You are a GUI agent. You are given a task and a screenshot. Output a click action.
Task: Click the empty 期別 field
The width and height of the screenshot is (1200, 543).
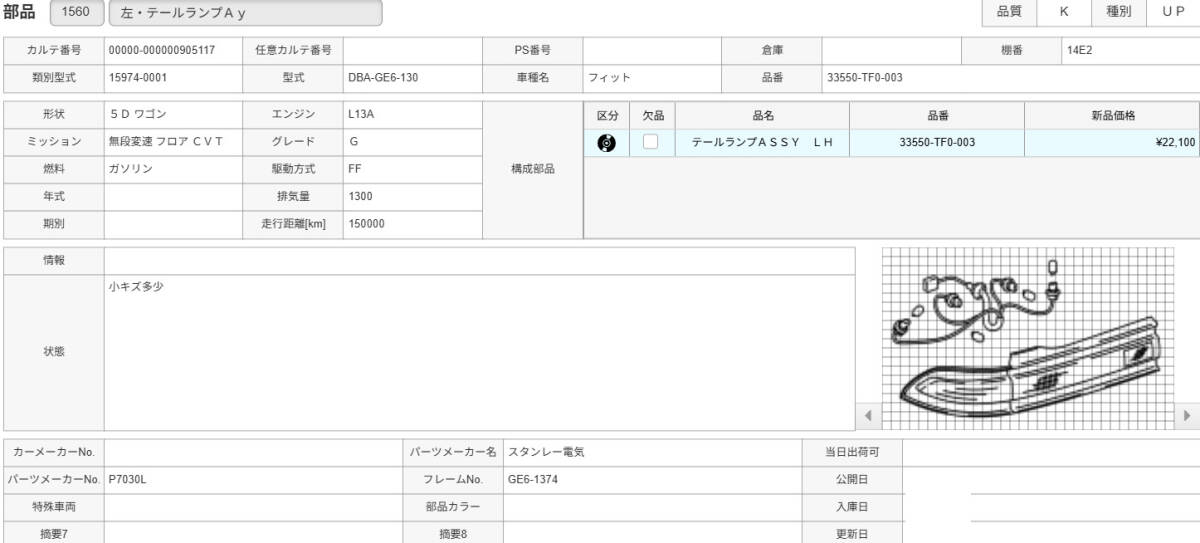[x=174, y=224]
